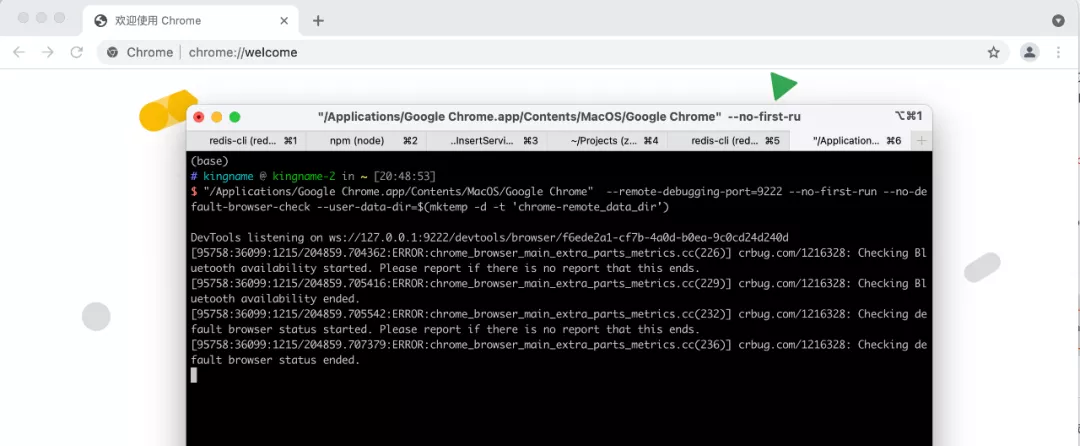Switch to npm (node) terminal tab
The width and height of the screenshot is (1080, 446).
[366, 140]
